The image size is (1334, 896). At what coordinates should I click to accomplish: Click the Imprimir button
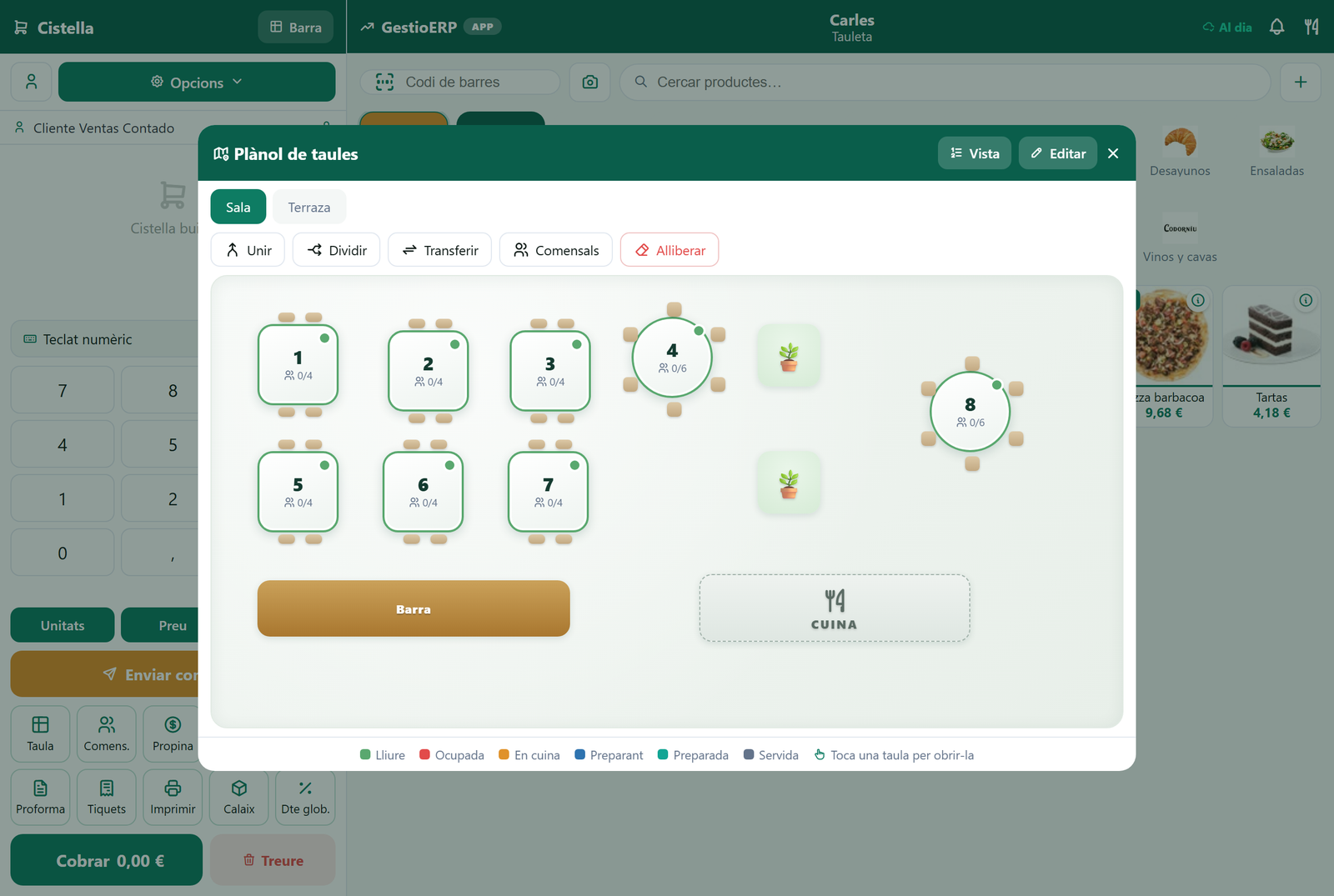(x=173, y=797)
